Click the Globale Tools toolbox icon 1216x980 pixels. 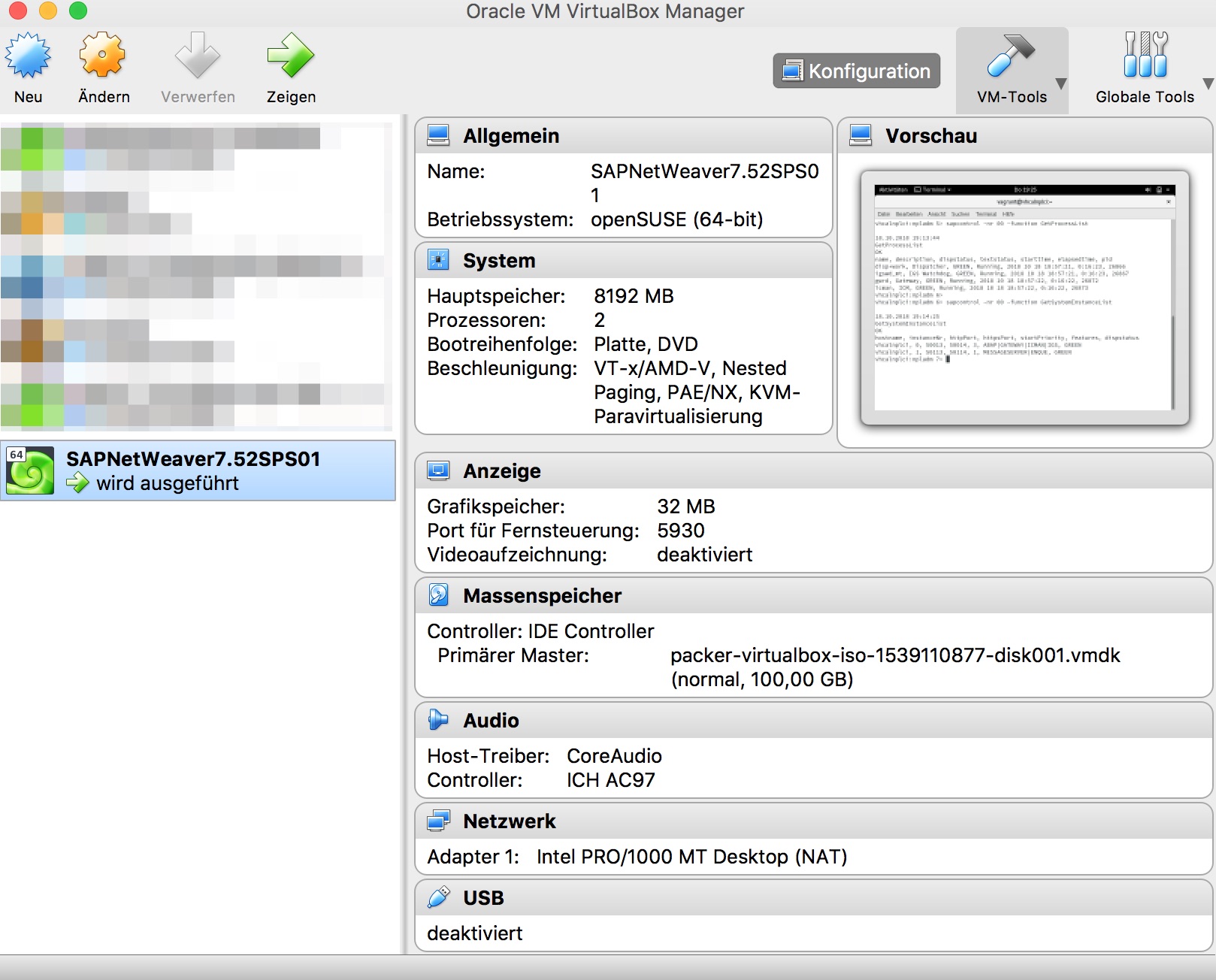[1145, 55]
